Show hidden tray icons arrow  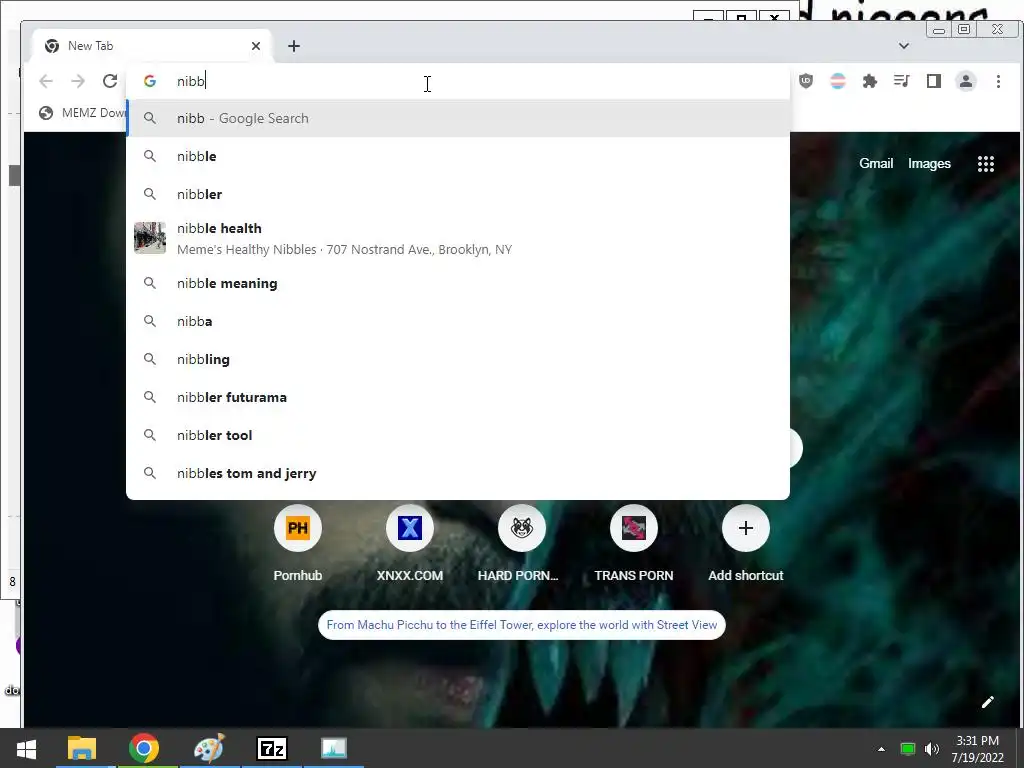(881, 749)
